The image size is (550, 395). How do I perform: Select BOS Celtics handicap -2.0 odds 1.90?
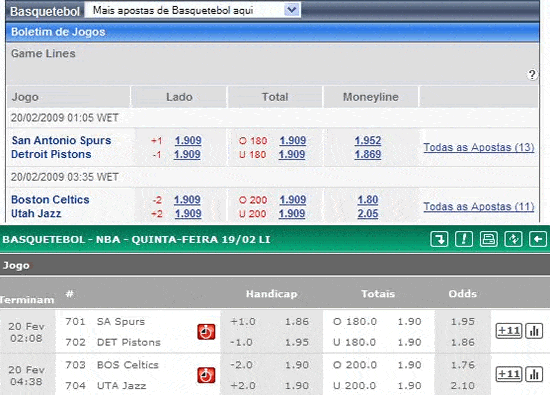[297, 365]
